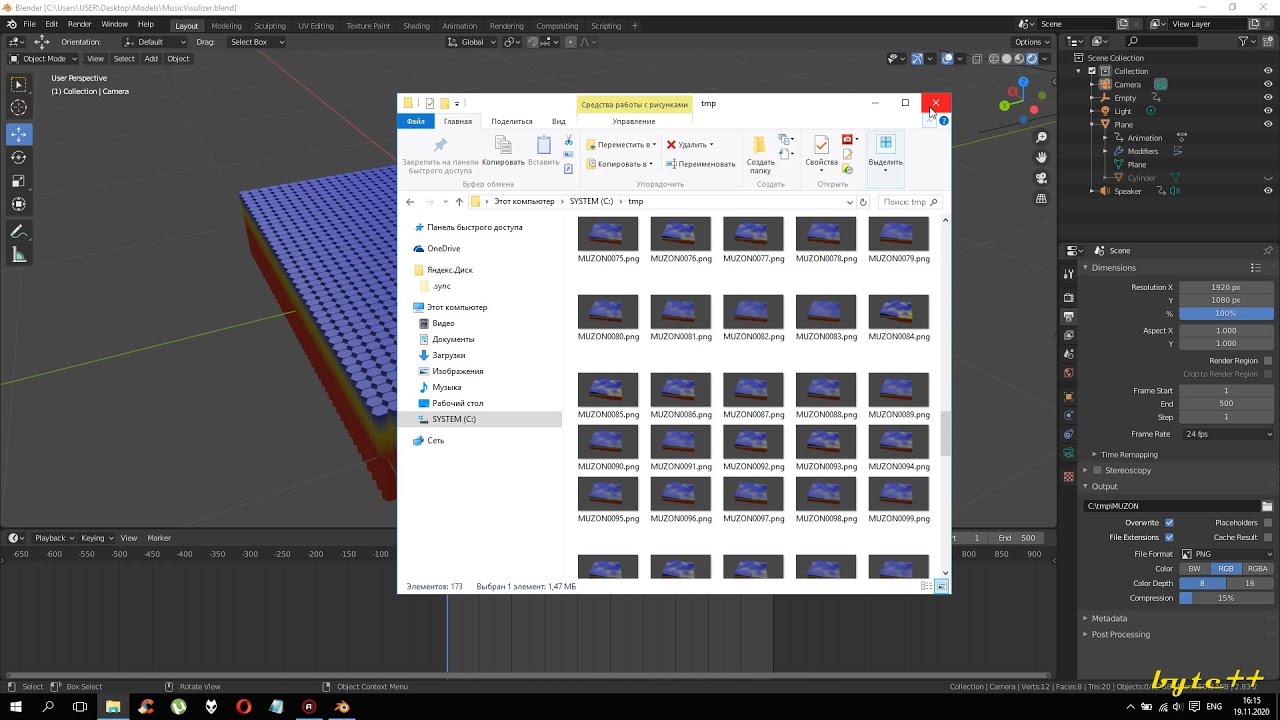Open the Object properties tab in Blender
Screen dimensions: 1280x720
click(1069, 397)
